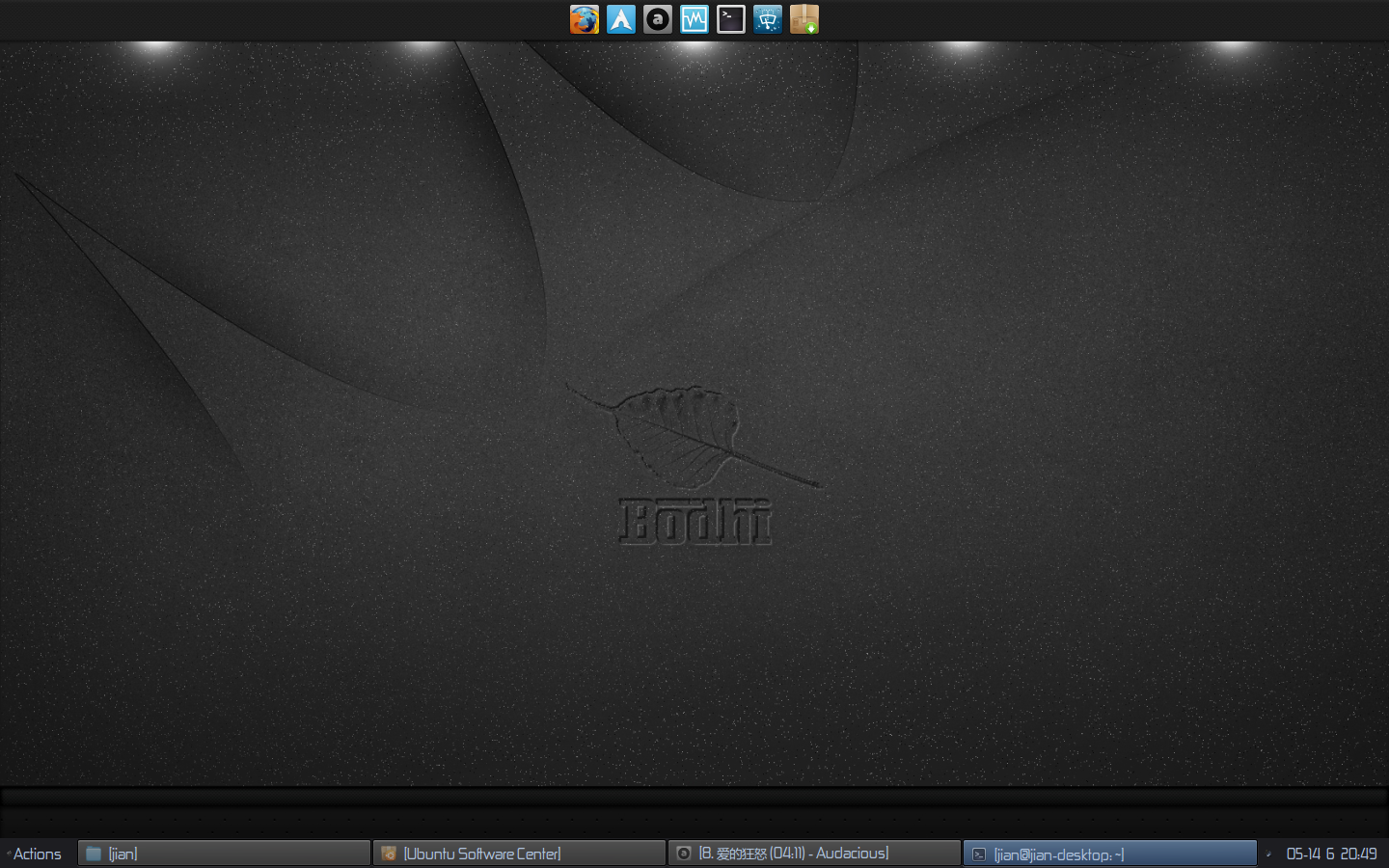Open the blue arrow-logo launcher icon

pos(621,19)
